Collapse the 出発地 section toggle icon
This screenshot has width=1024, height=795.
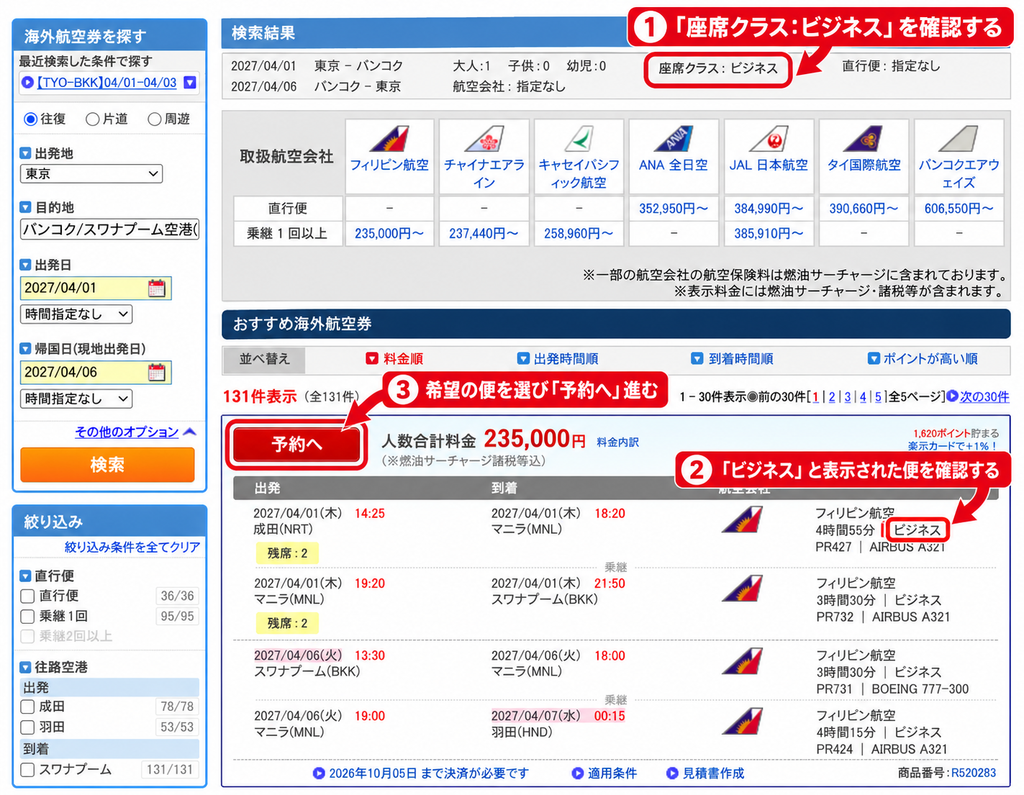[x=25, y=153]
